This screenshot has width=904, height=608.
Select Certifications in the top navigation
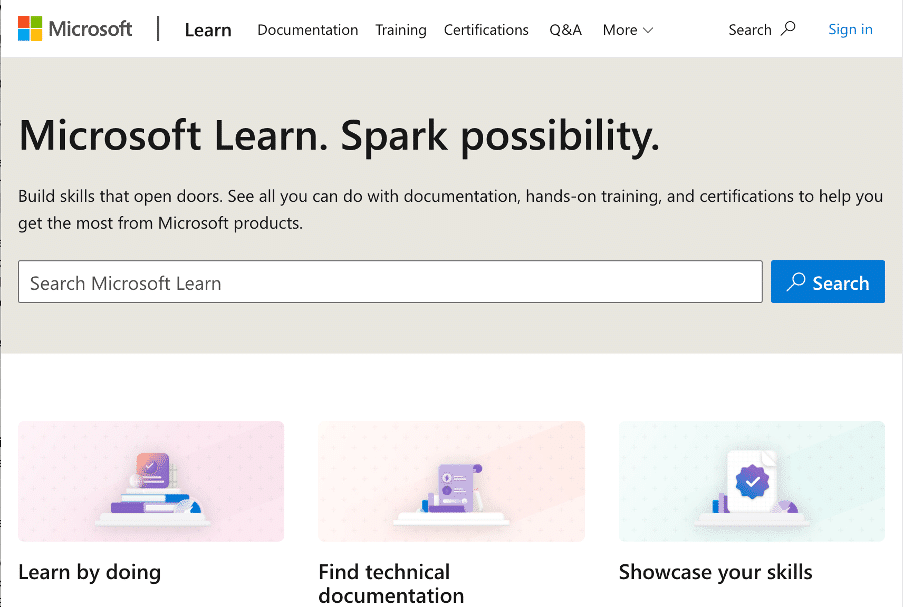click(x=486, y=30)
